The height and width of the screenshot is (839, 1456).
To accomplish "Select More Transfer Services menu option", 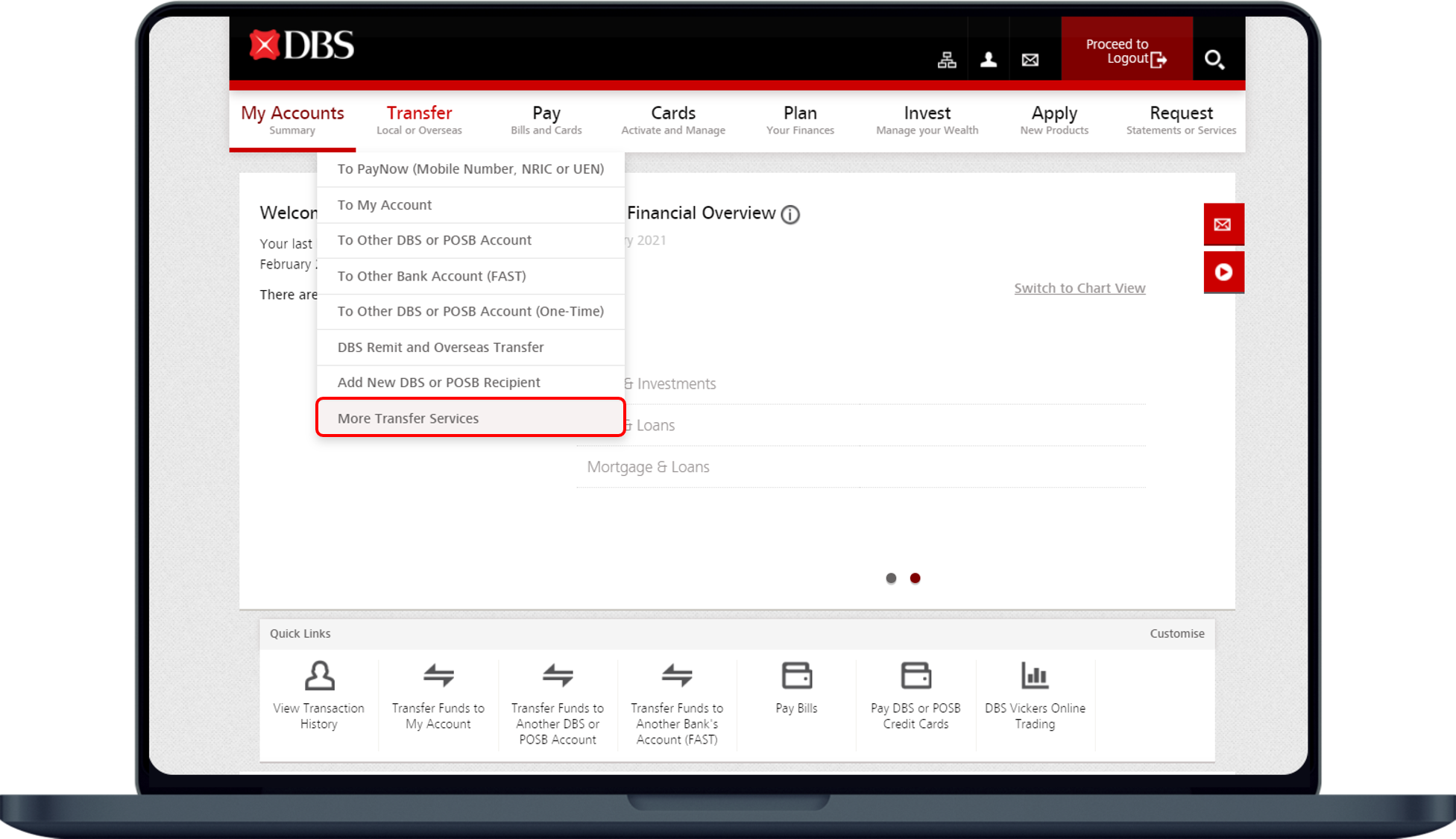I will 470,418.
